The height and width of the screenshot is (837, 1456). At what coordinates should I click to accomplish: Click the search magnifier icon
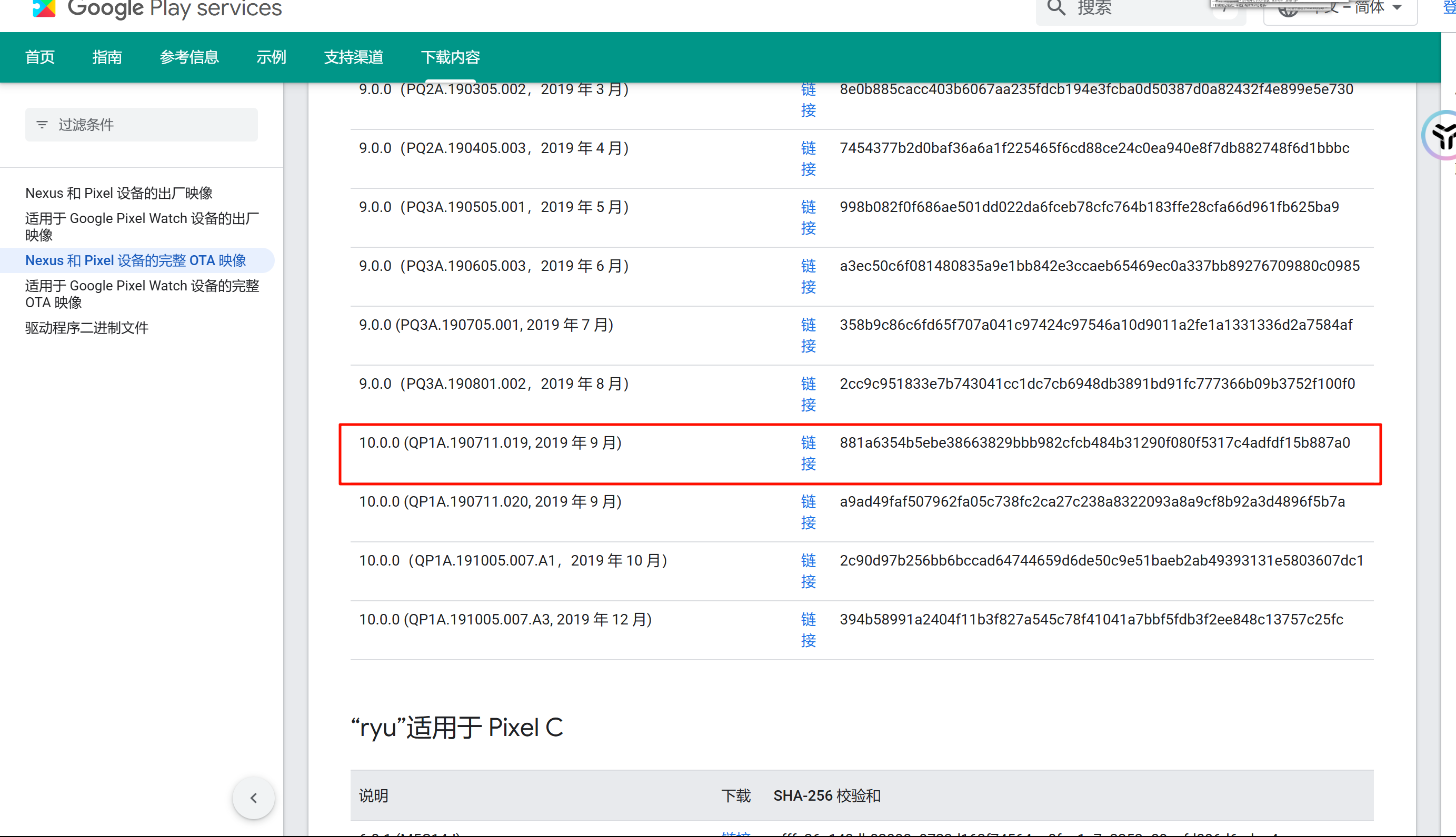(x=1056, y=8)
